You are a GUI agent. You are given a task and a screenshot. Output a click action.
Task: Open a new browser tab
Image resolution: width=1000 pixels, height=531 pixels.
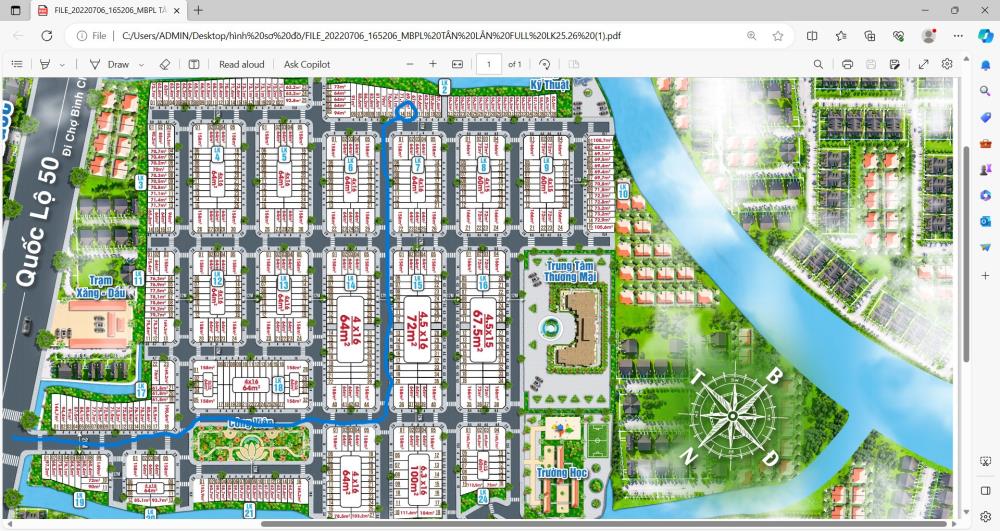point(198,10)
